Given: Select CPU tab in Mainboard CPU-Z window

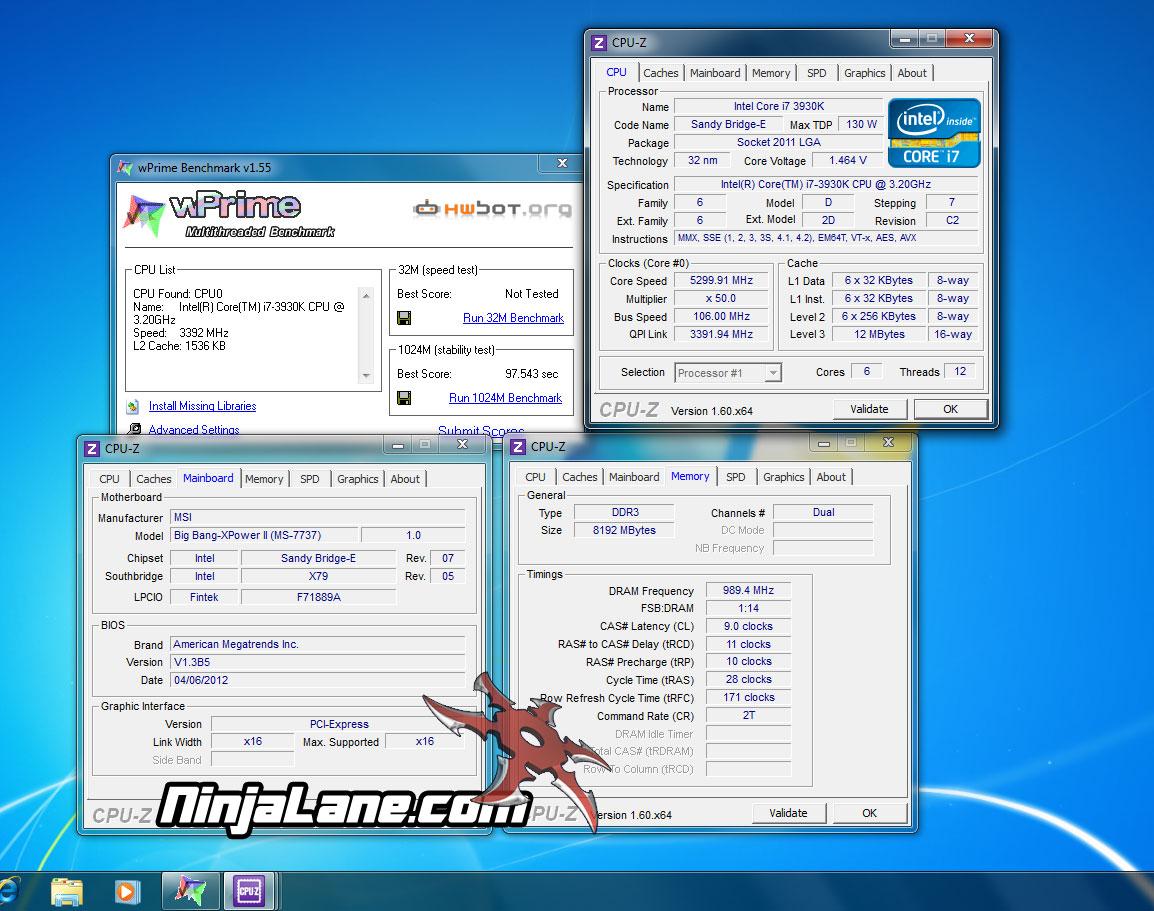Looking at the screenshot, I should click(109, 479).
